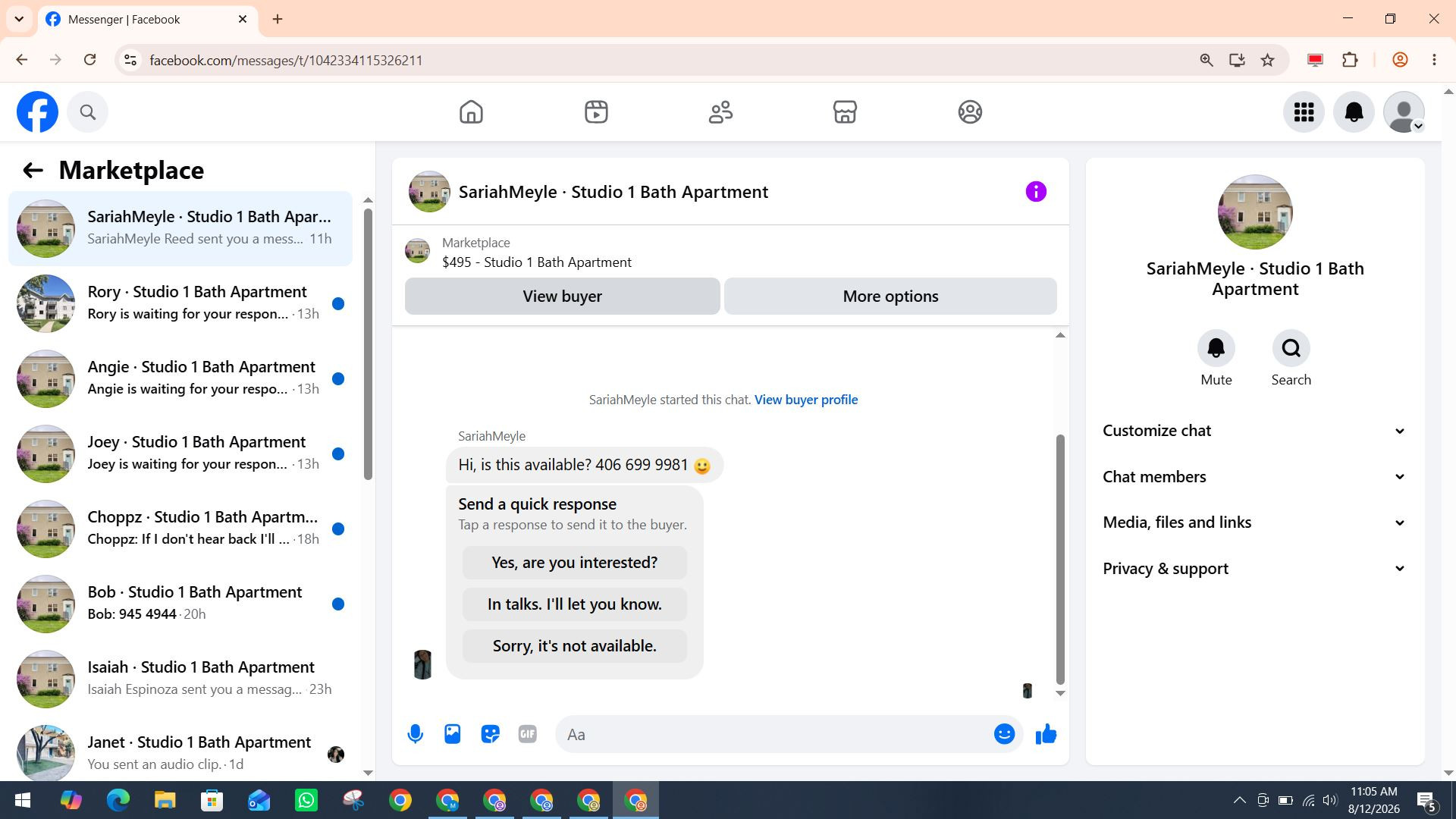Open the Marketplace storefront icon
The height and width of the screenshot is (819, 1456).
[x=845, y=112]
